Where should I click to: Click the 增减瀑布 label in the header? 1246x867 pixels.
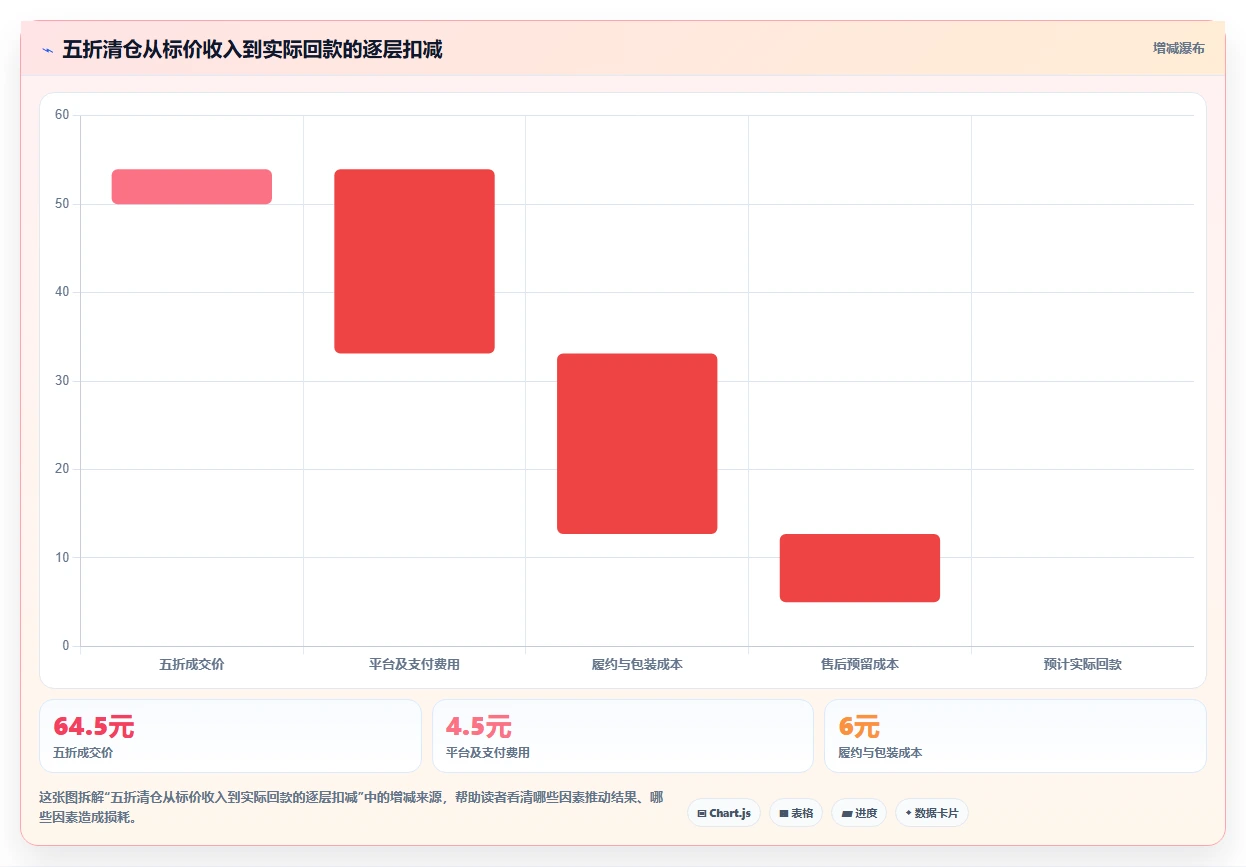pyautogui.click(x=1178, y=48)
